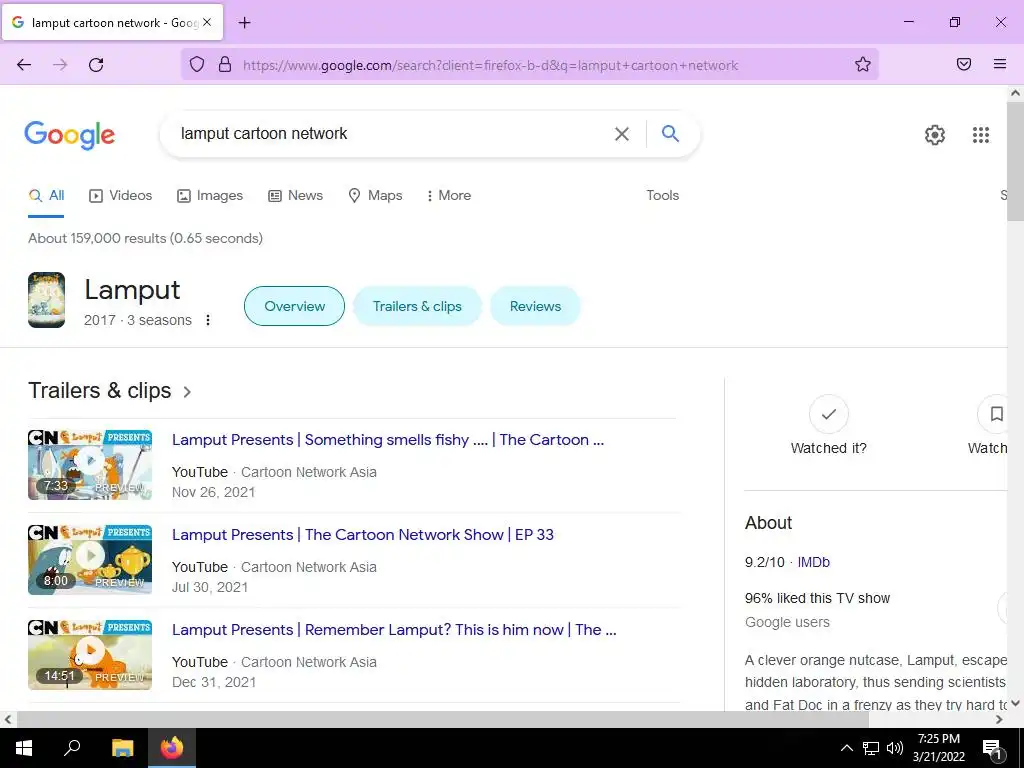Open the Windows notification center
1024x768 pixels.
pyautogui.click(x=992, y=749)
